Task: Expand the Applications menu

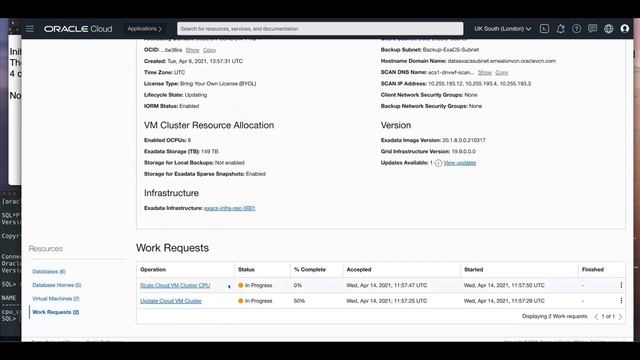Action: click(144, 29)
